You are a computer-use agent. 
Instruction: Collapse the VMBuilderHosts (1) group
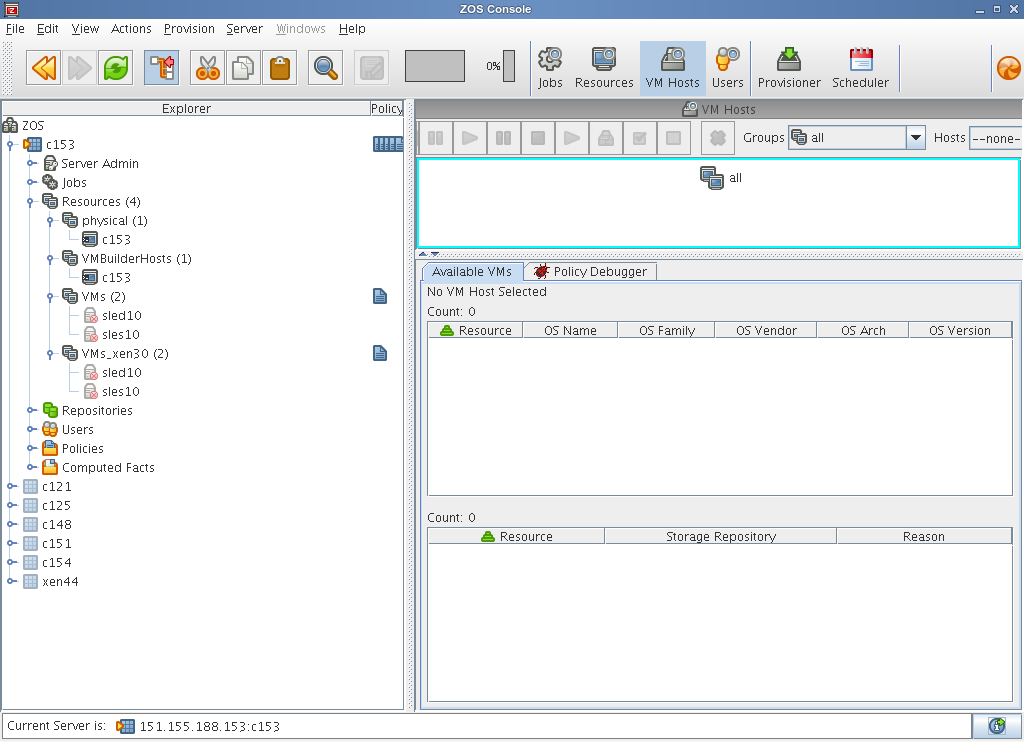[50, 259]
